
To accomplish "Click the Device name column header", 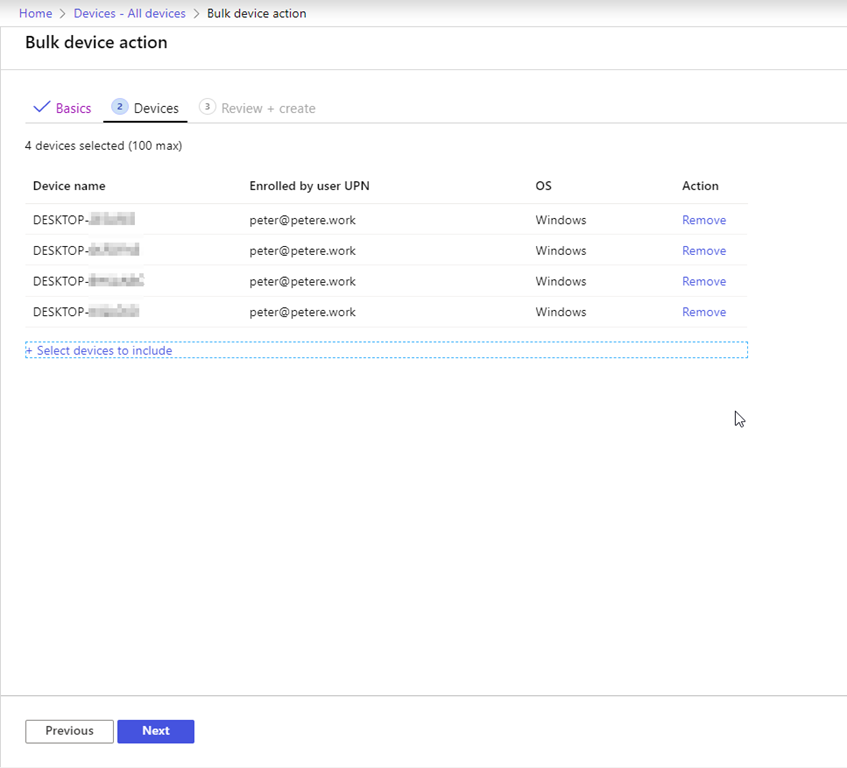I will pos(68,186).
